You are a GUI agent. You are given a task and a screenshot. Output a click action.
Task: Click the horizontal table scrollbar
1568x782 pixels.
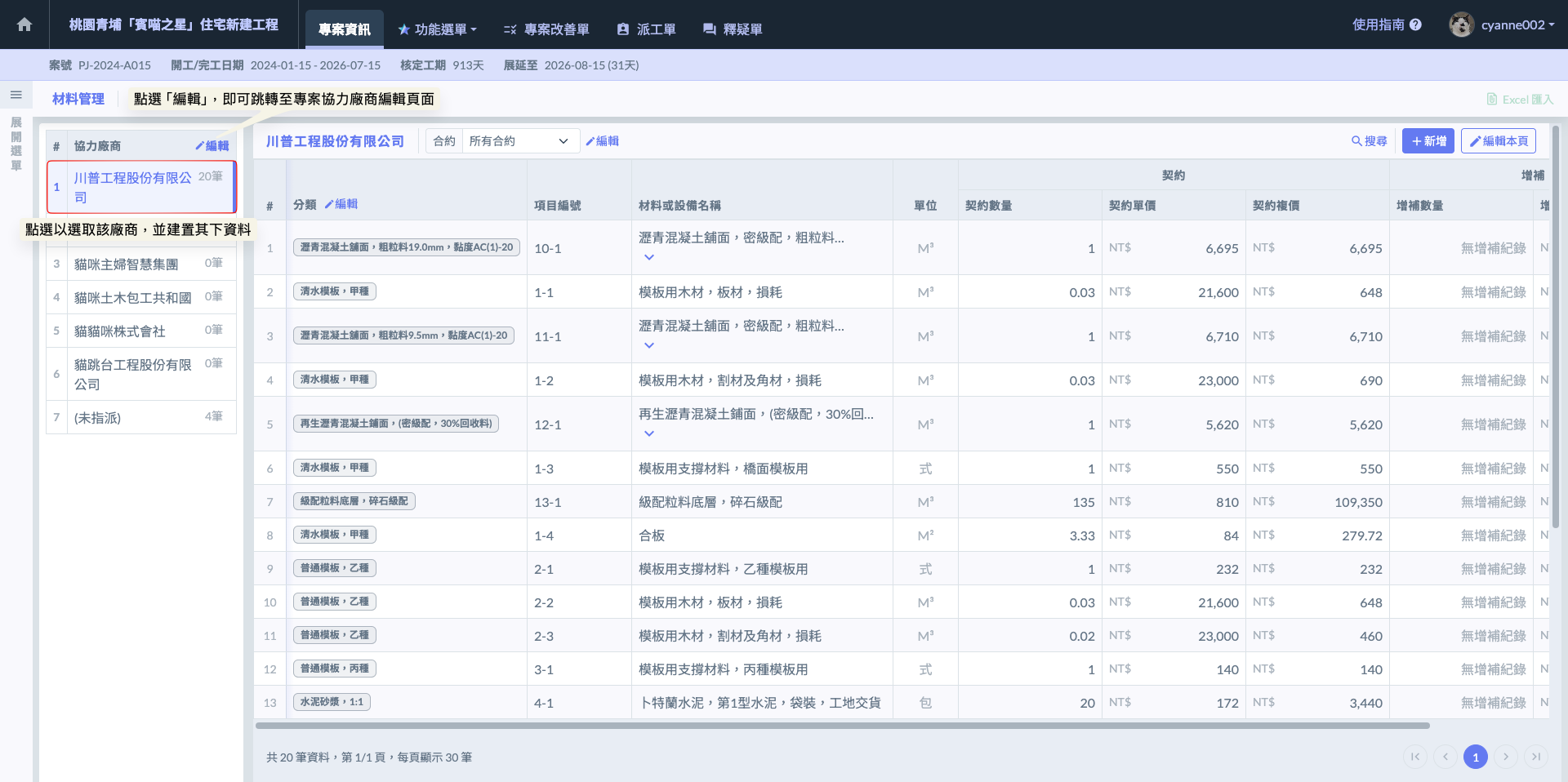pyautogui.click(x=841, y=726)
